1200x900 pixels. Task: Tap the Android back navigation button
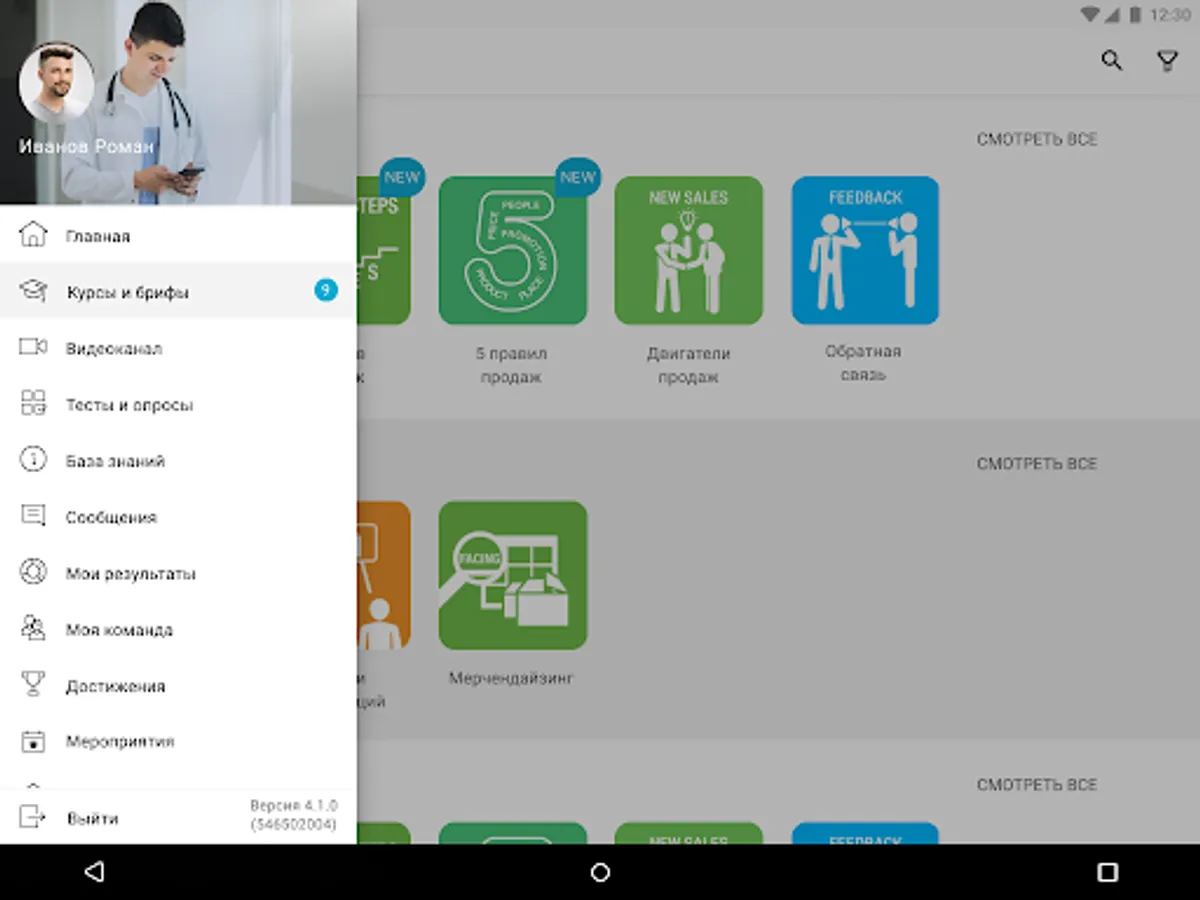point(95,872)
